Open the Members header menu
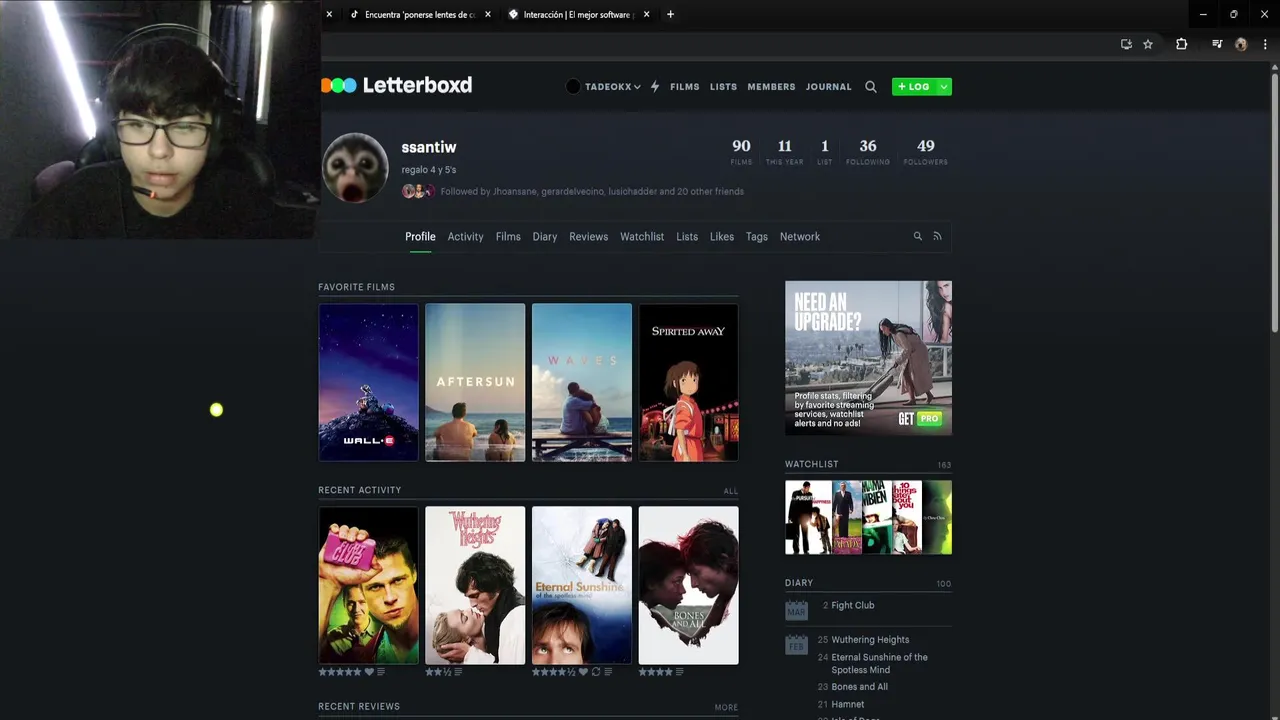The image size is (1280, 720). click(771, 87)
